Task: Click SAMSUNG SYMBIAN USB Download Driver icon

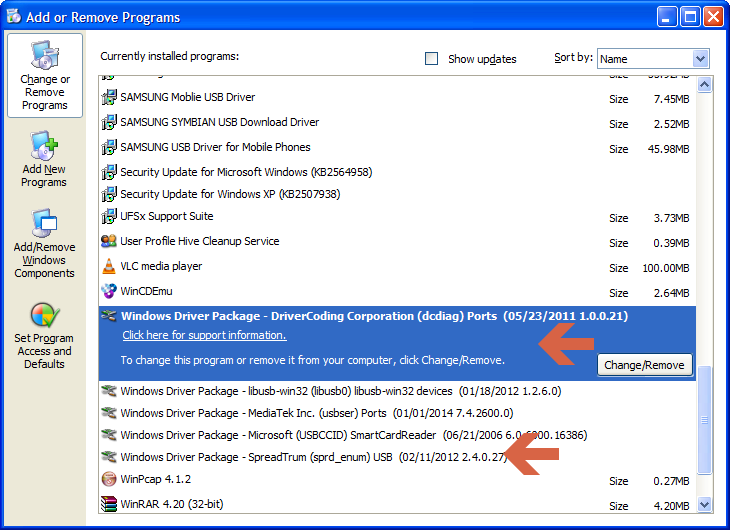Action: tap(109, 122)
